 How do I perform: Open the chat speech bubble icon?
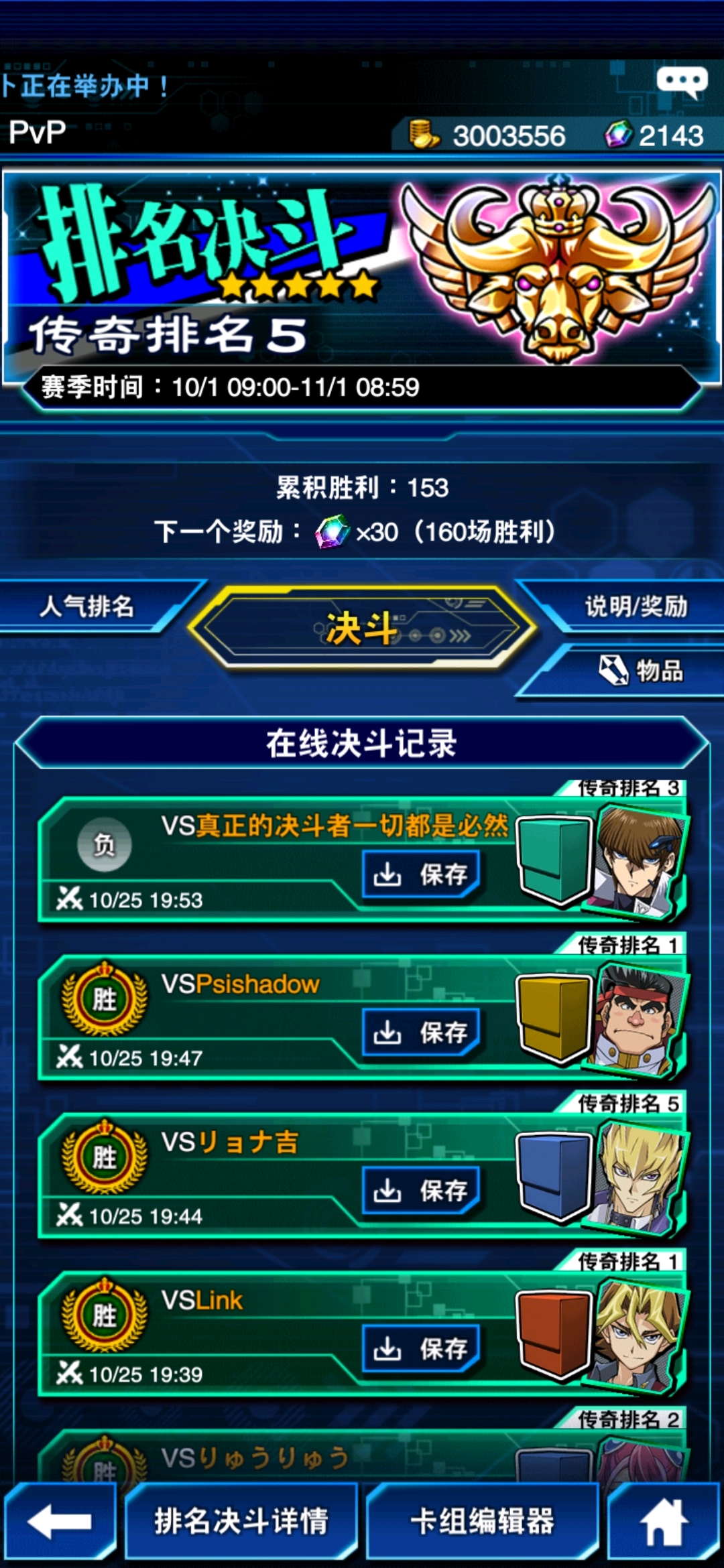click(682, 82)
